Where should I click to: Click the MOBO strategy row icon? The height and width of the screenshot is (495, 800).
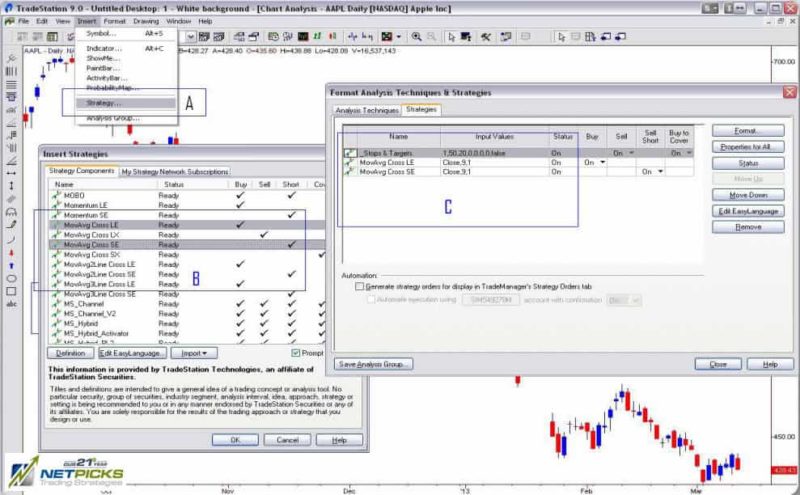tap(57, 195)
